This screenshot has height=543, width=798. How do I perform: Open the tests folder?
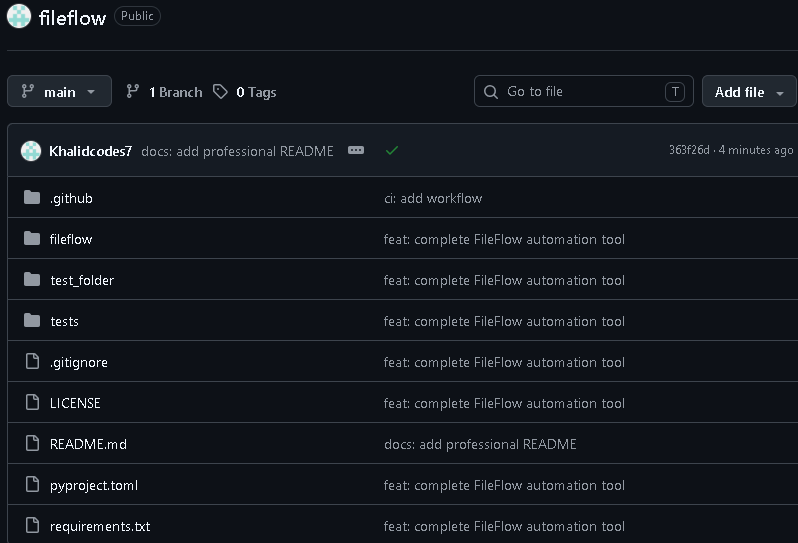pos(65,322)
